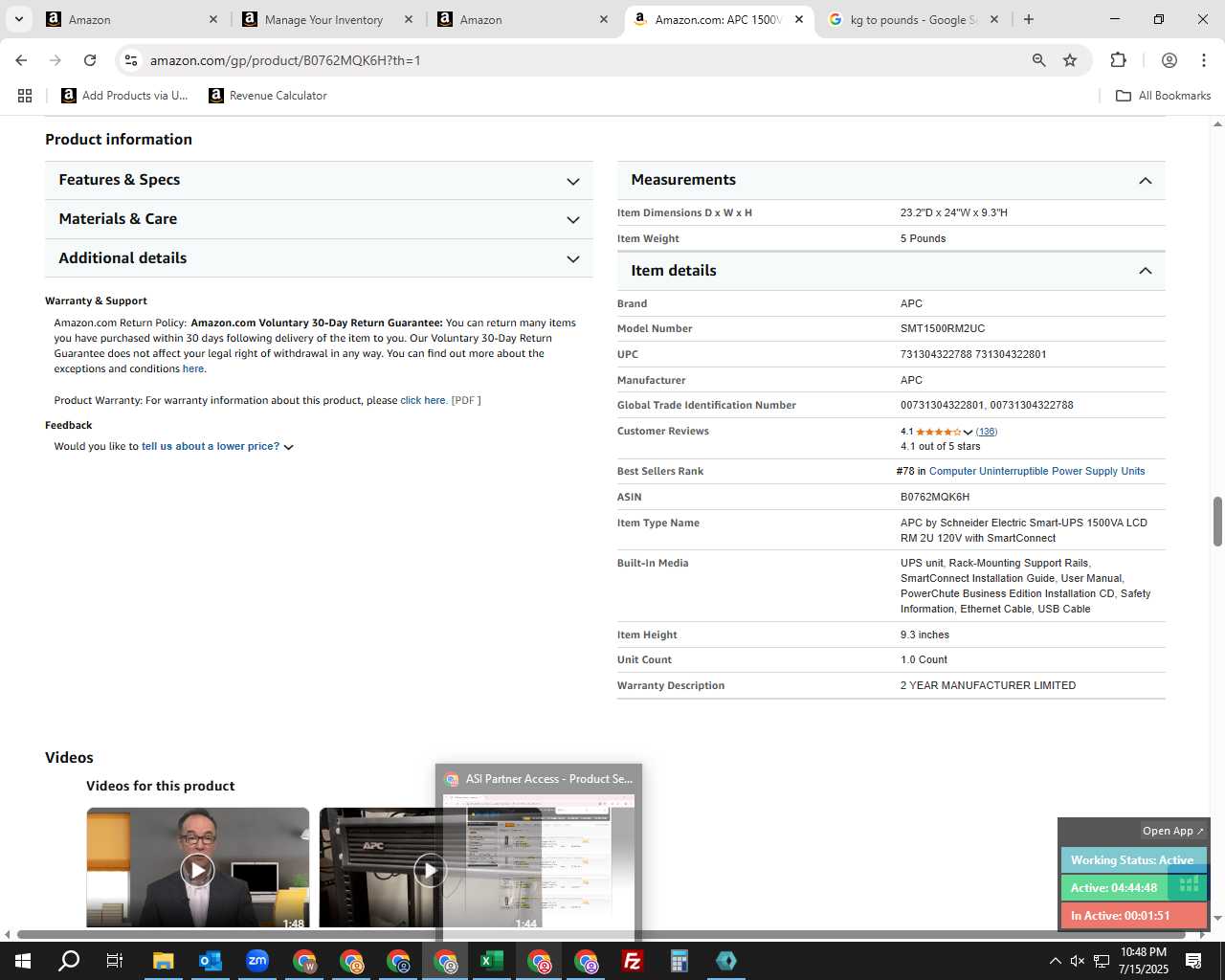This screenshot has height=980, width=1225.
Task: Collapse the Measurements section
Action: [x=891, y=180]
